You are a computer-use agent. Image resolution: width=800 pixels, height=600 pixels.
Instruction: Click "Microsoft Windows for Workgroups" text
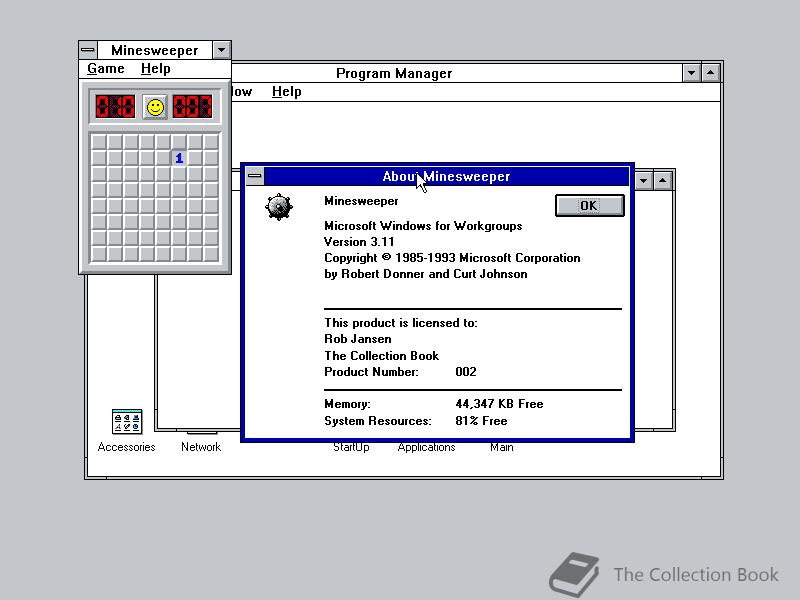[423, 226]
